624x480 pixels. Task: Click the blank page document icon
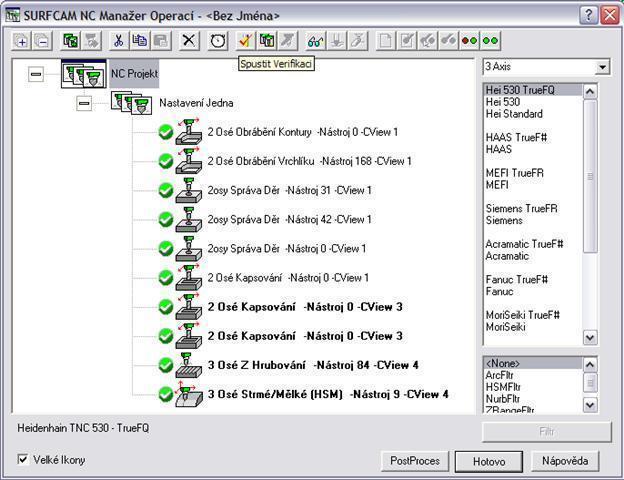(385, 41)
